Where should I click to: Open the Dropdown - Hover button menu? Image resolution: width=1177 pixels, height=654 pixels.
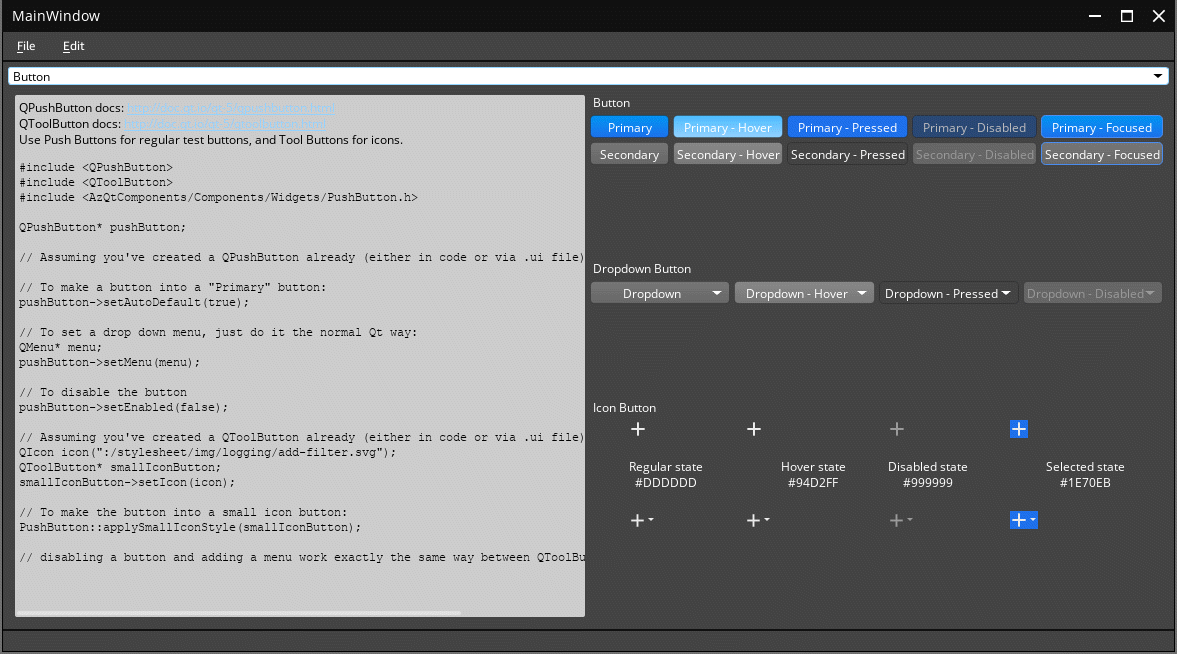804,293
